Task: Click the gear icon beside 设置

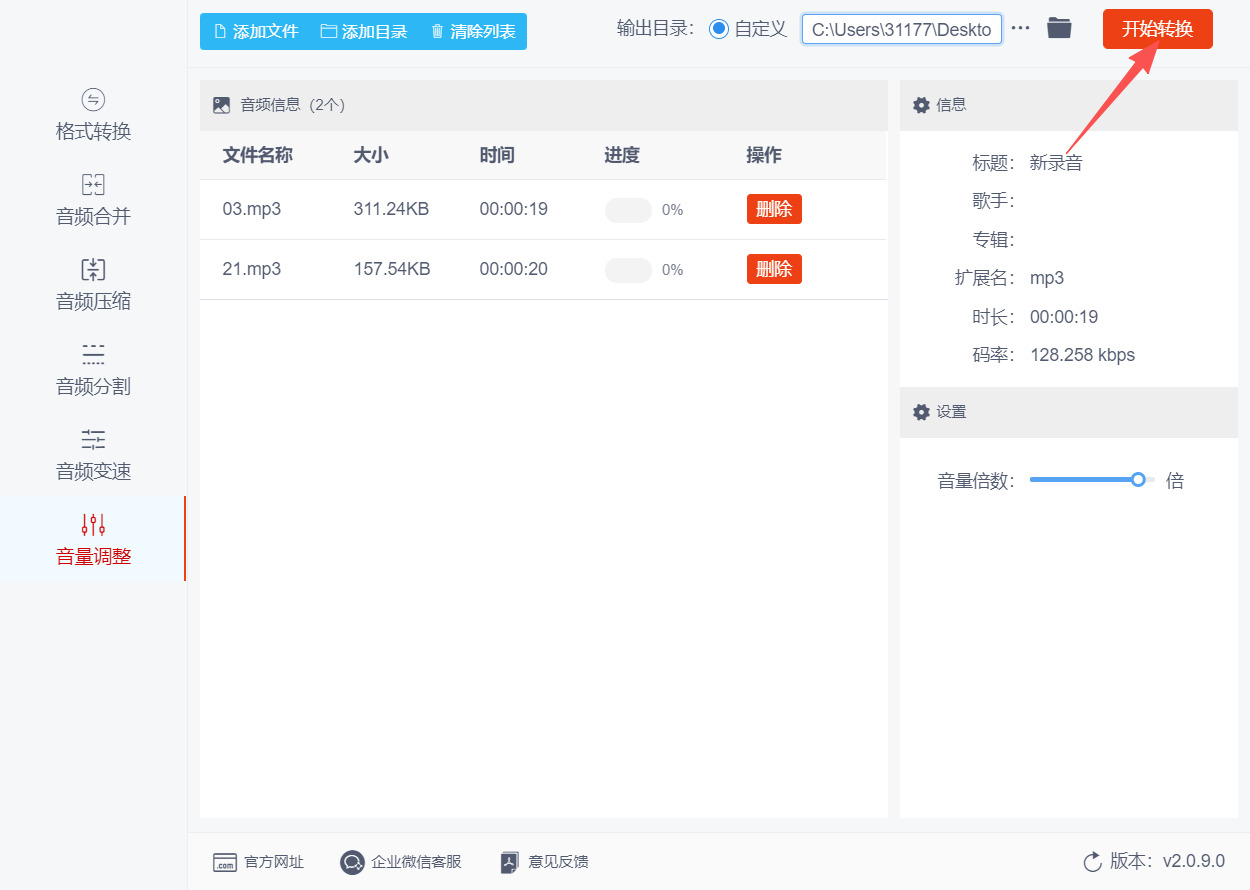Action: coord(921,412)
